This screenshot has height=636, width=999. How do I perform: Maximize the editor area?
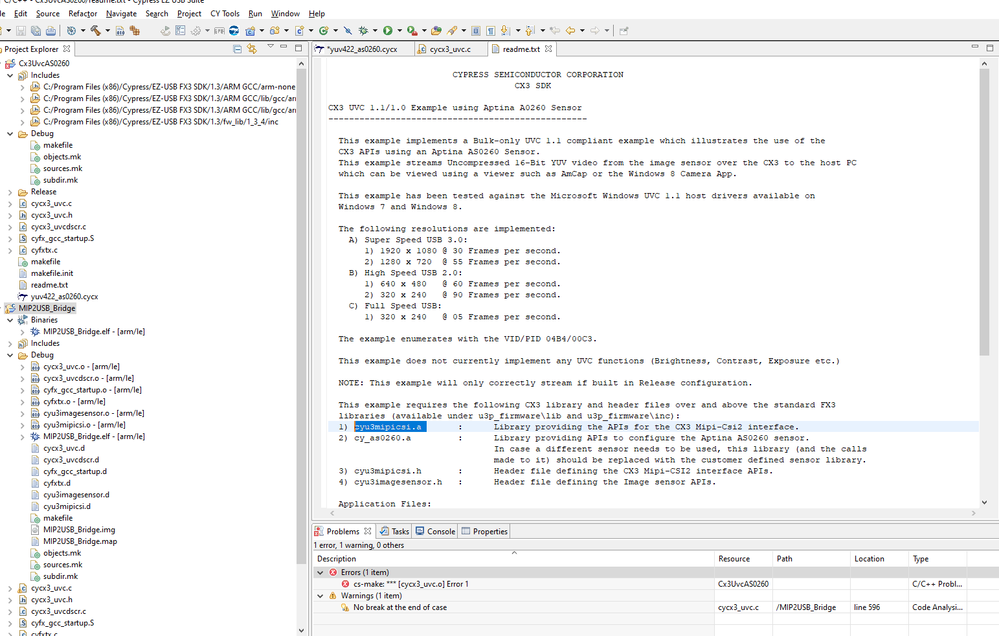[989, 48]
